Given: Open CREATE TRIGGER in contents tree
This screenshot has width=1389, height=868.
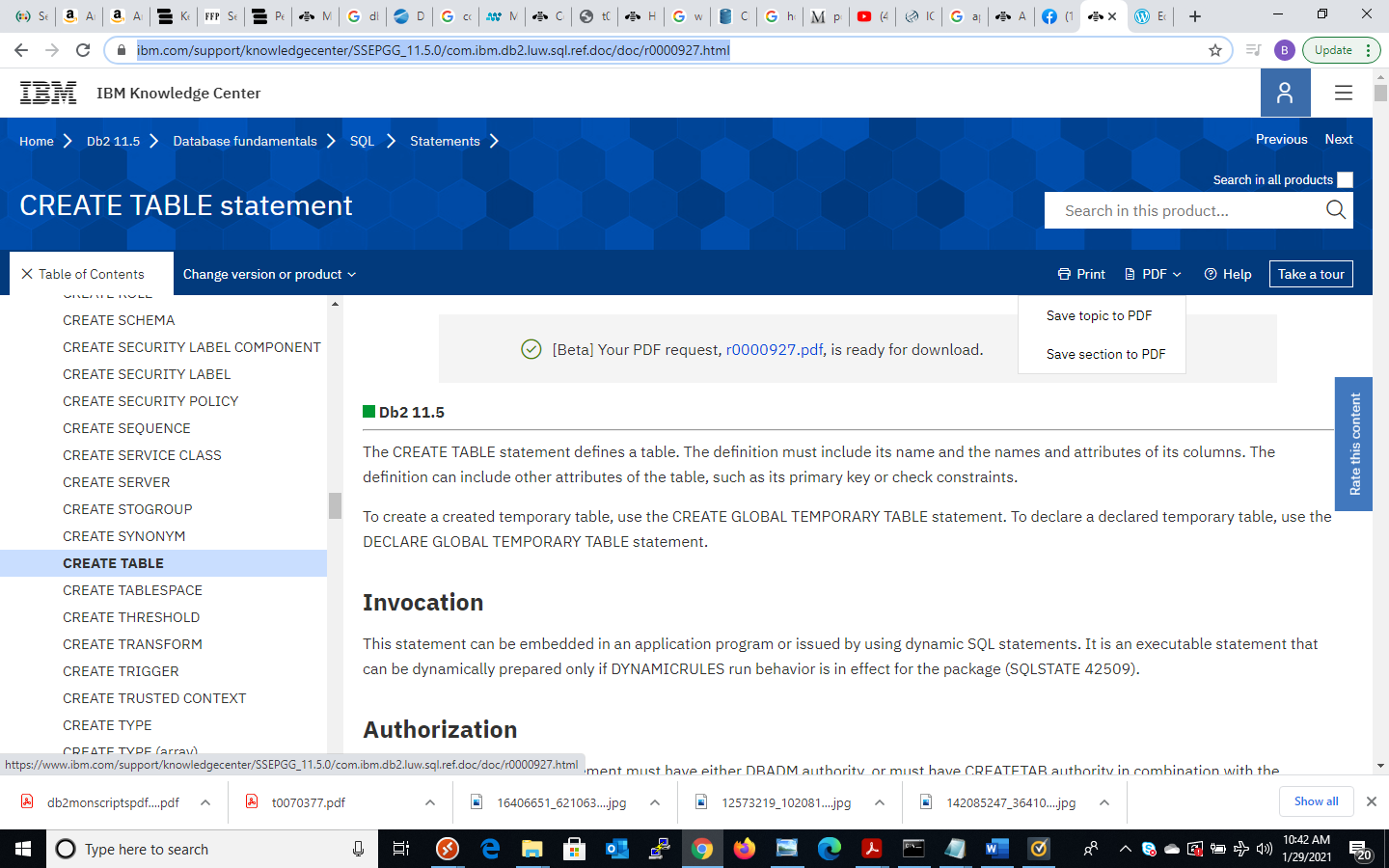Looking at the screenshot, I should coord(121,671).
